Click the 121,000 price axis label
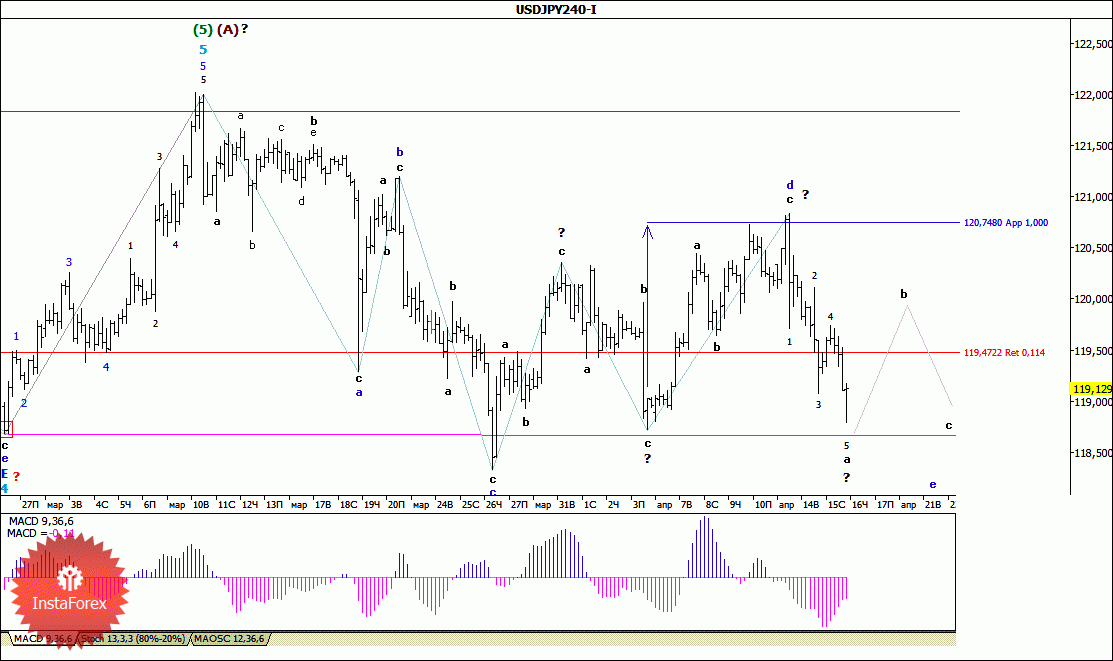 pos(1092,197)
